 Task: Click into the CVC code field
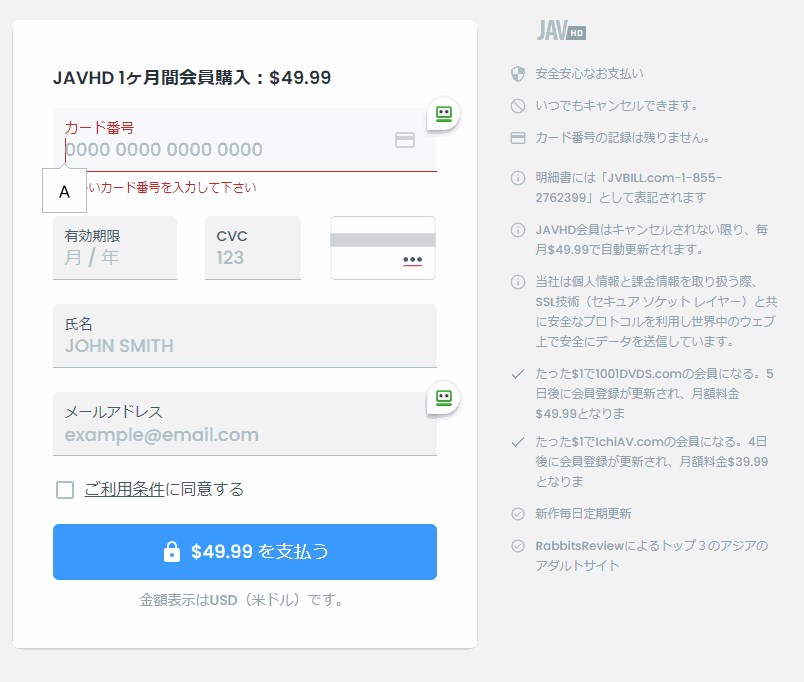pyautogui.click(x=252, y=257)
